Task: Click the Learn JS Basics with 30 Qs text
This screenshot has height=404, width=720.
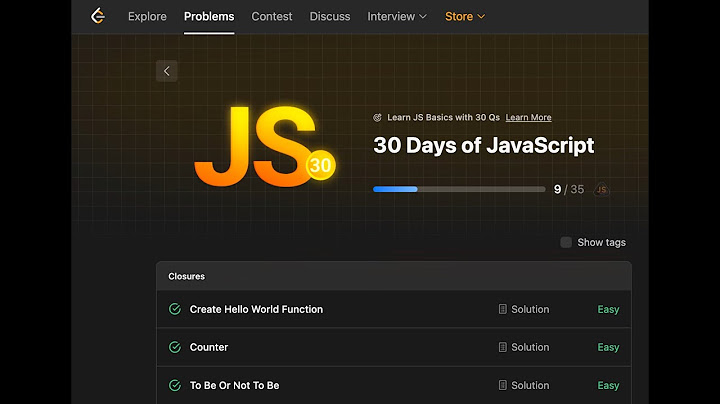Action: (x=443, y=118)
